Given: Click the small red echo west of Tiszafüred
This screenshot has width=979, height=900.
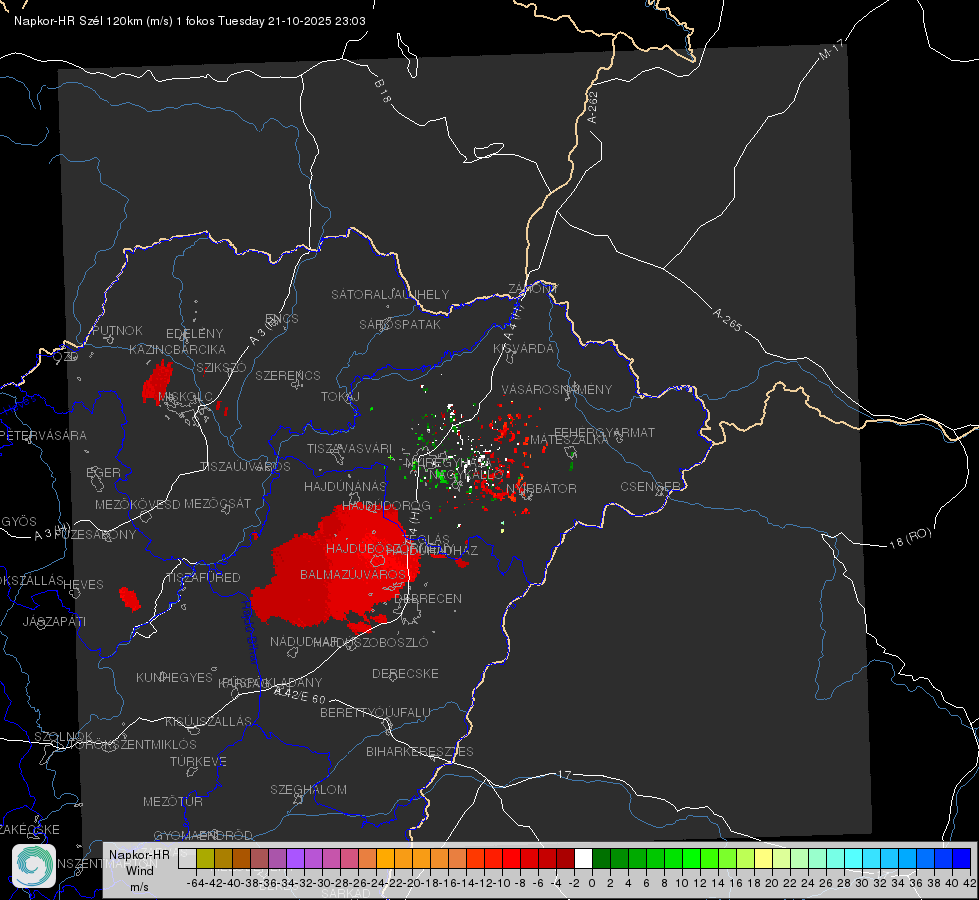Looking at the screenshot, I should click(x=130, y=599).
